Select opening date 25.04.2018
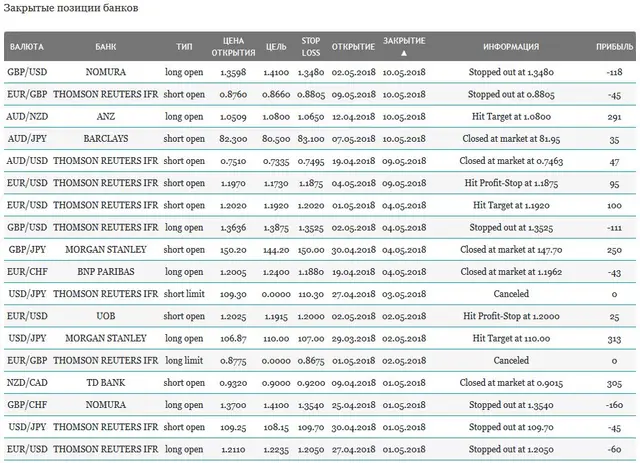The height and width of the screenshot is (463, 640). coord(353,405)
